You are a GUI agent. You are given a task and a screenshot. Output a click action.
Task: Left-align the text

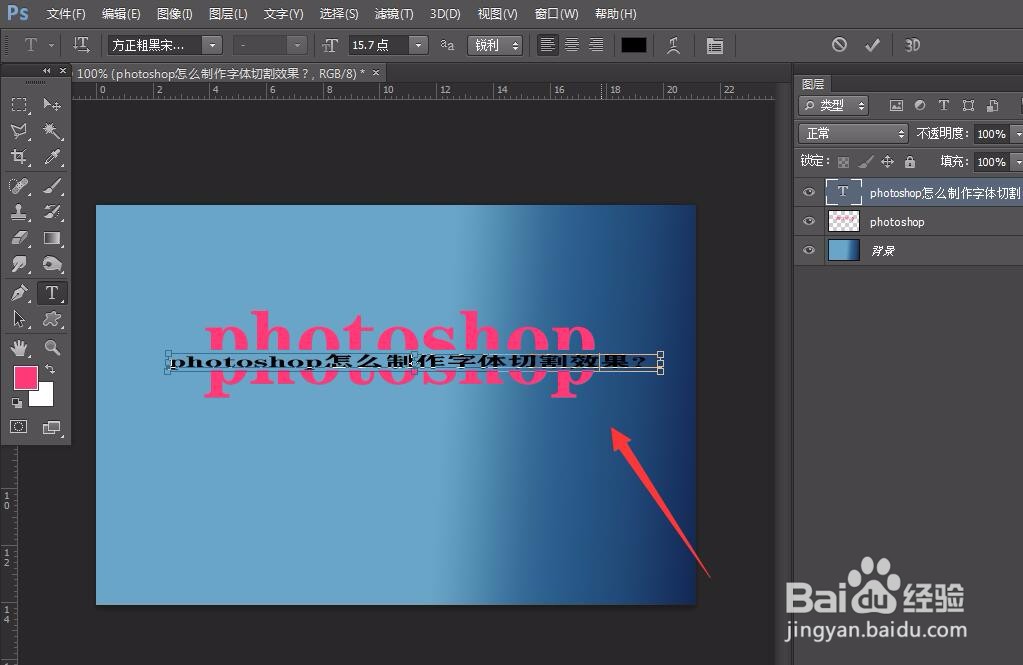pyautogui.click(x=547, y=45)
